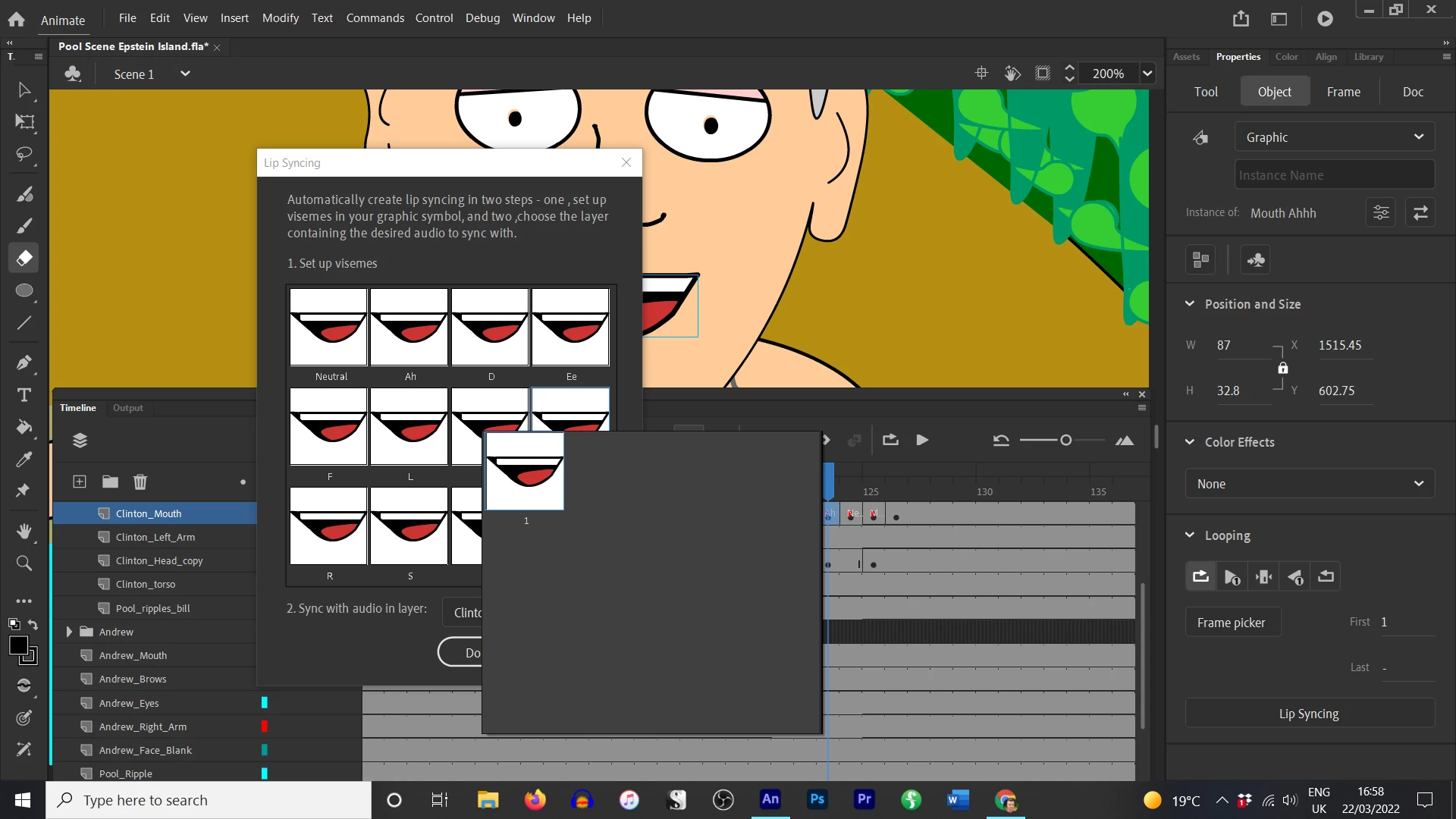
Task: Select the Zoom magnifier tool
Action: coord(24,563)
